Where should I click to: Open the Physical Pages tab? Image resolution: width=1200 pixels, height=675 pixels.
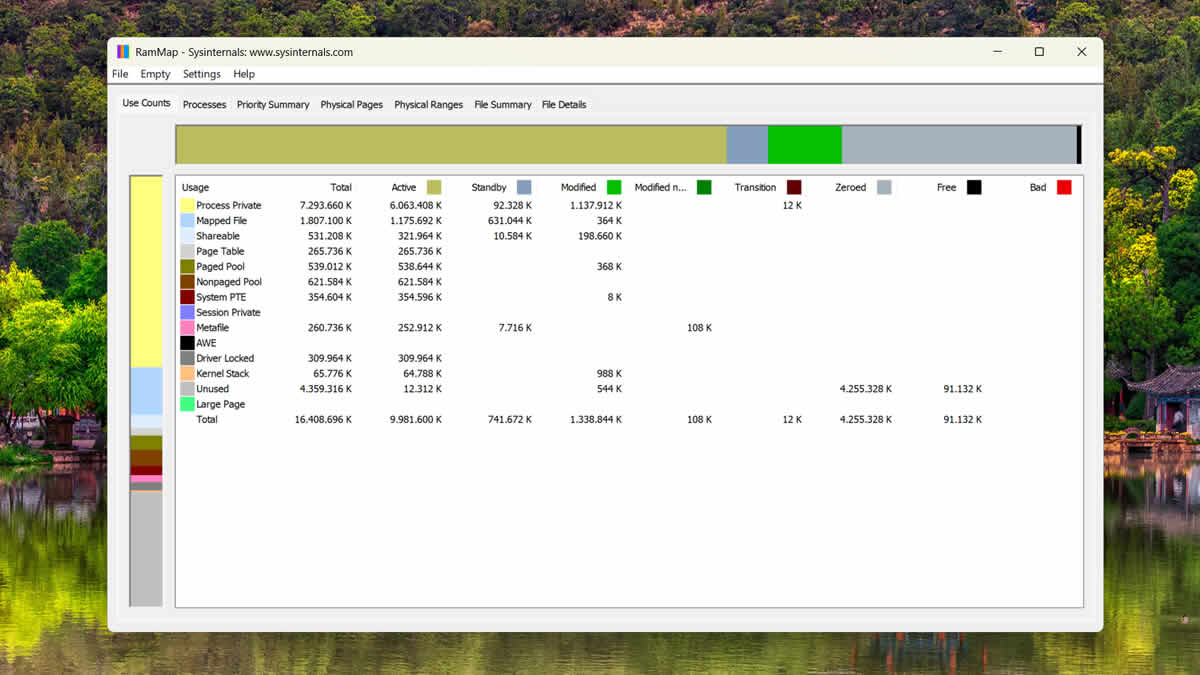(351, 104)
